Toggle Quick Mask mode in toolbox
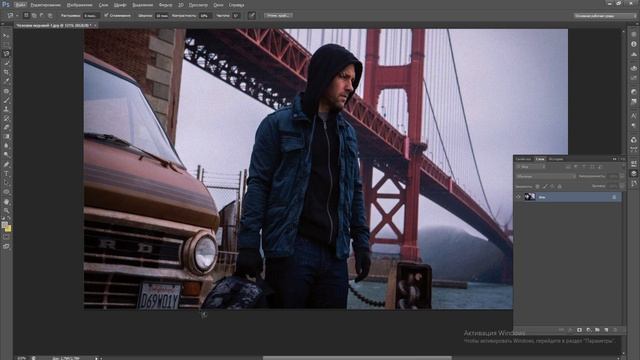Image resolution: width=640 pixels, height=360 pixels. click(6, 237)
